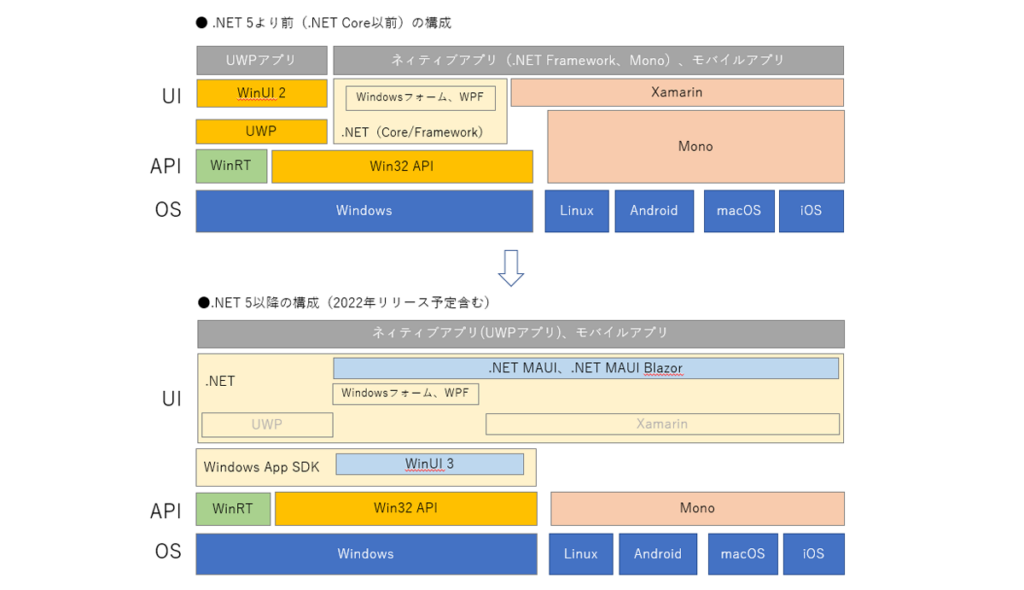Select 'Windowsフォーム、WPF' inside .NET (Core/Framework)

tap(421, 97)
